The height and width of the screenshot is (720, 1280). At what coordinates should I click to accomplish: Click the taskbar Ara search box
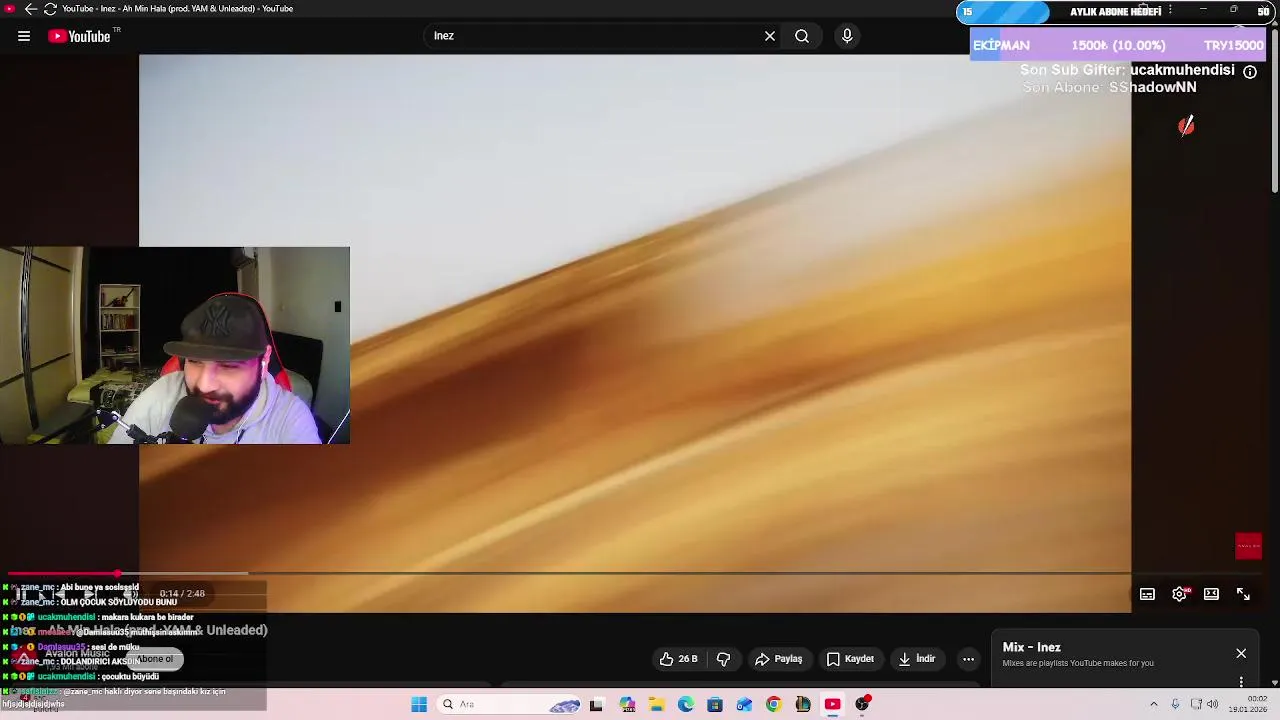pyautogui.click(x=511, y=704)
